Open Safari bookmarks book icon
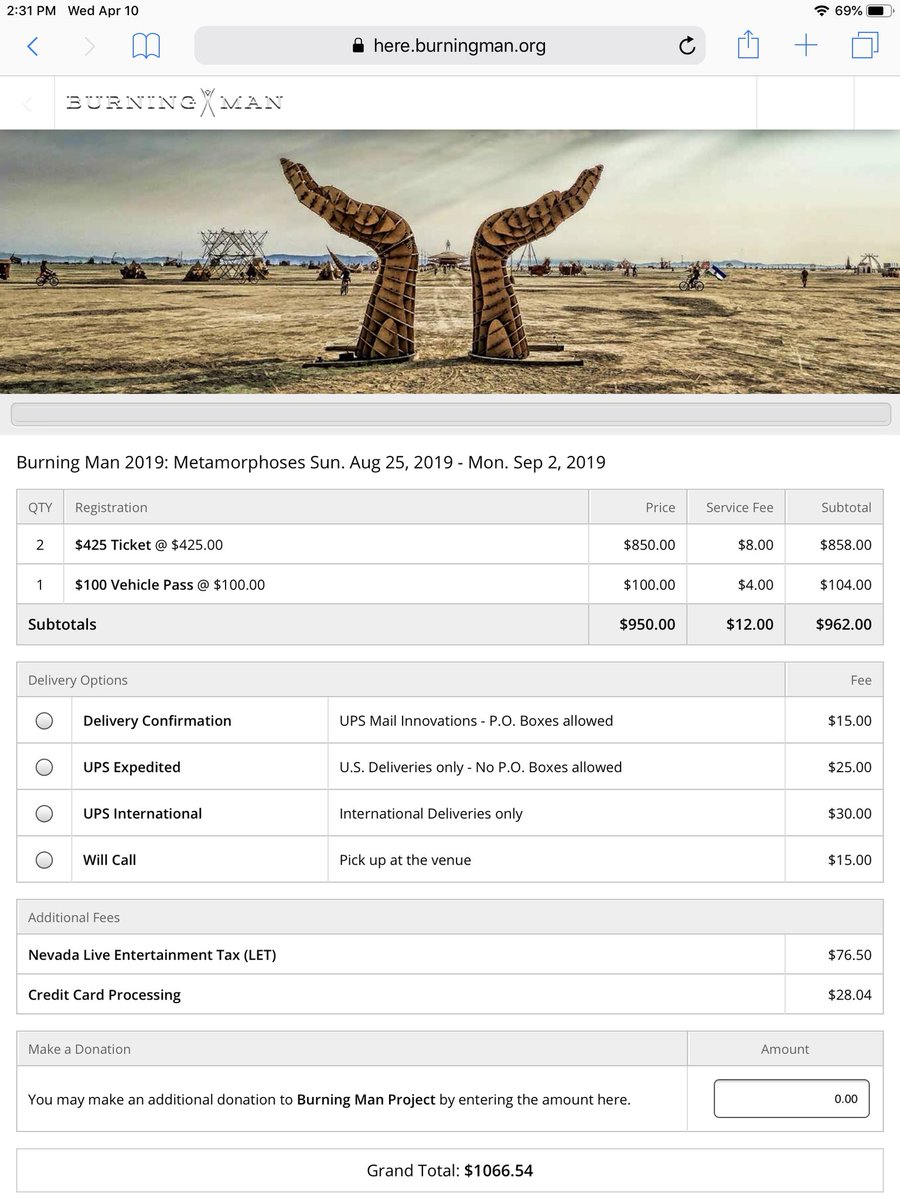This screenshot has height=1200, width=900. click(x=146, y=46)
